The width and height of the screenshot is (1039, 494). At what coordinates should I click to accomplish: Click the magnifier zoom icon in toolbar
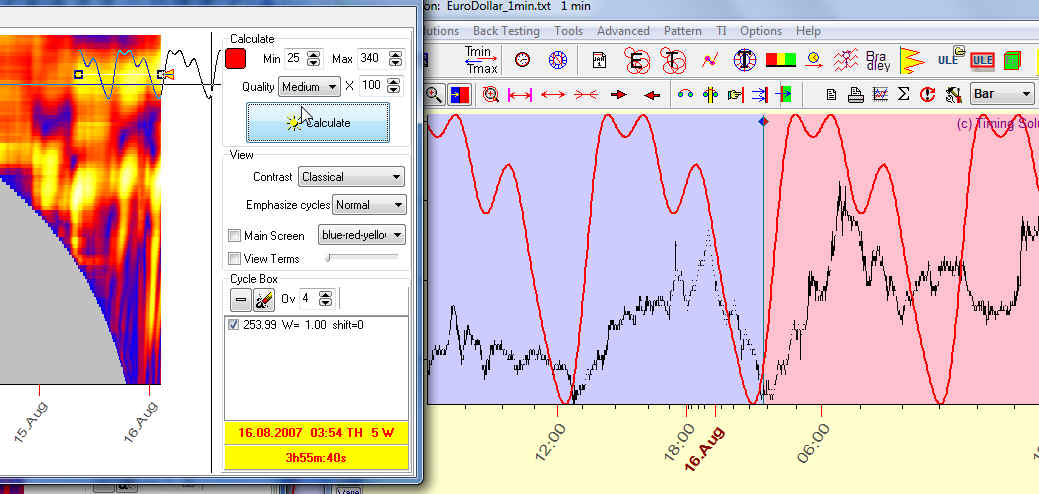tap(434, 95)
